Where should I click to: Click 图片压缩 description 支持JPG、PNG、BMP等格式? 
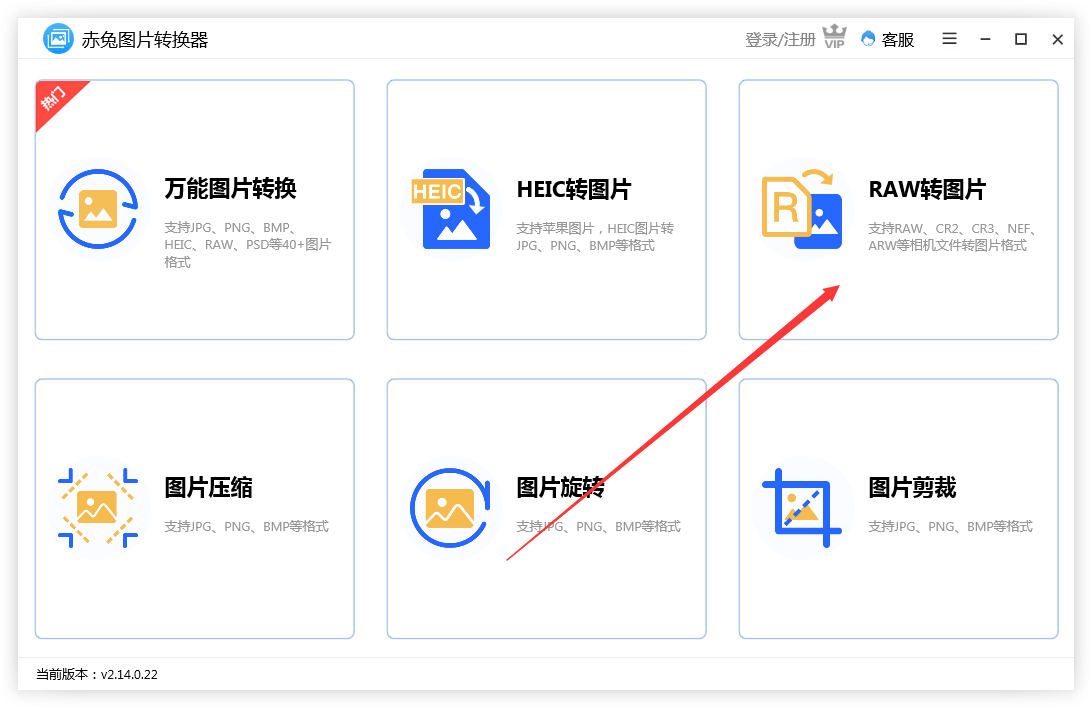tap(247, 526)
